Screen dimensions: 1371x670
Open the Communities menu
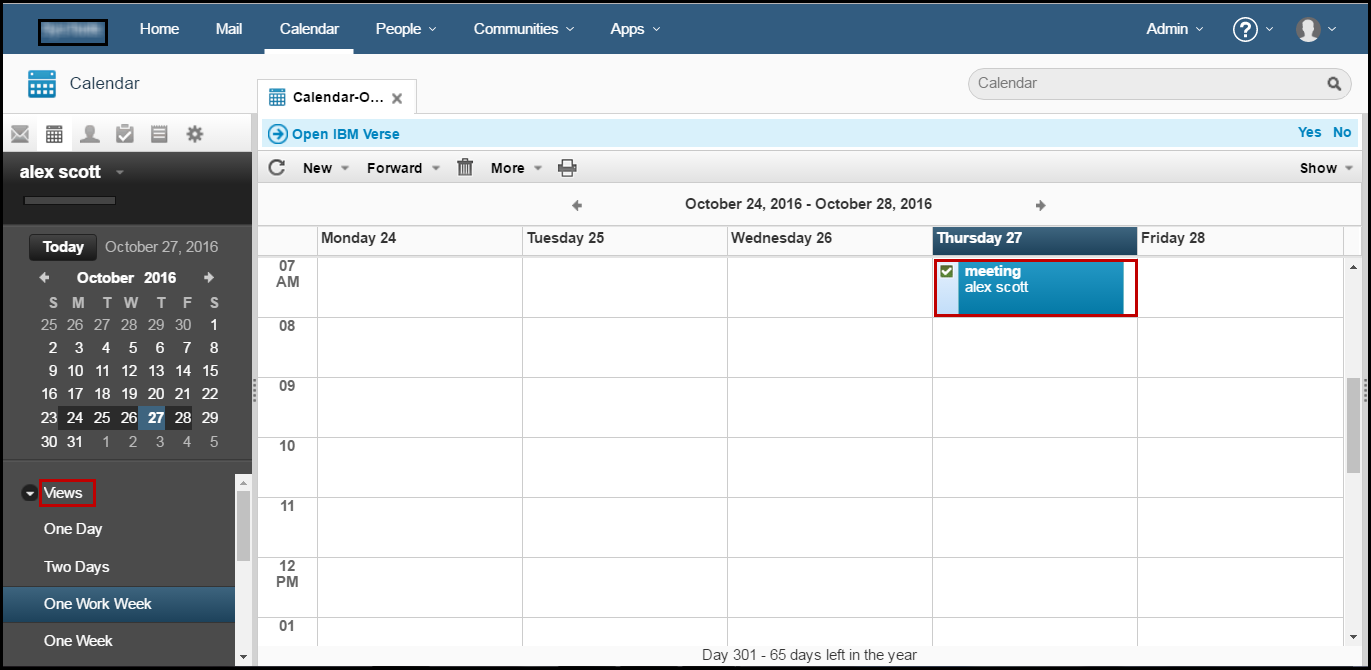pos(515,29)
